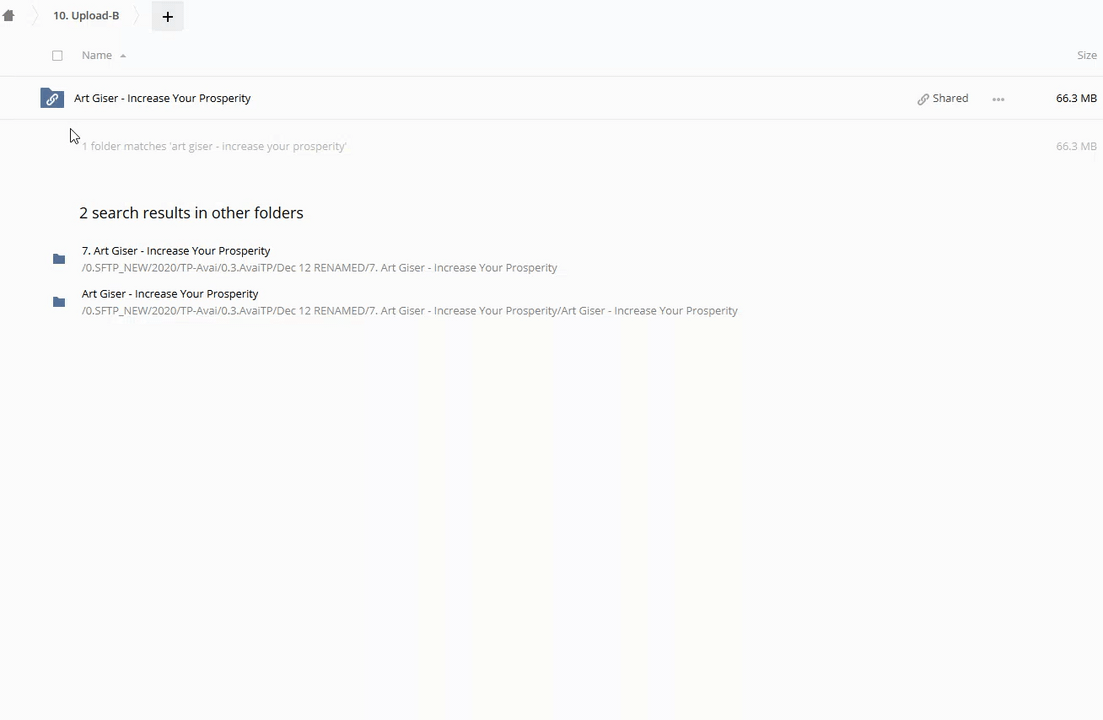This screenshot has width=1103, height=720.
Task: Open 7. Art Giser - Increase Your Prosperity result
Action: click(176, 251)
